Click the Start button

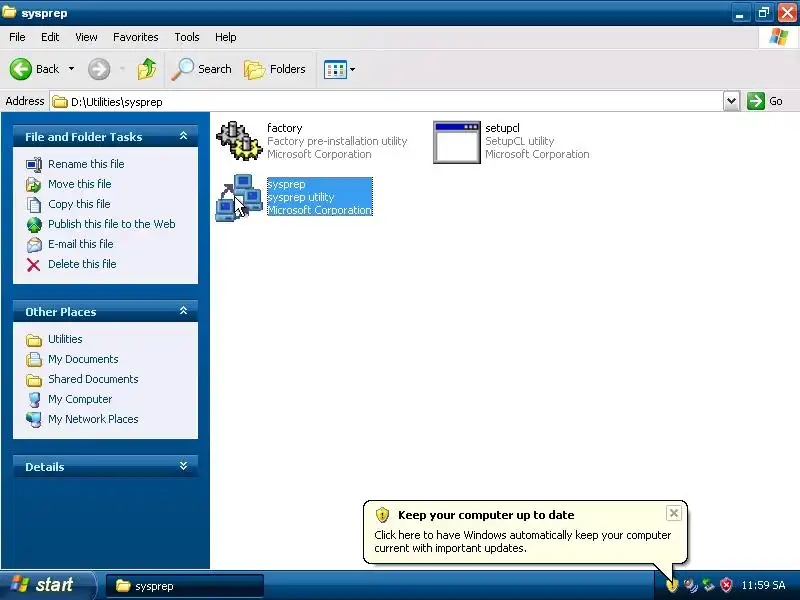(x=47, y=585)
